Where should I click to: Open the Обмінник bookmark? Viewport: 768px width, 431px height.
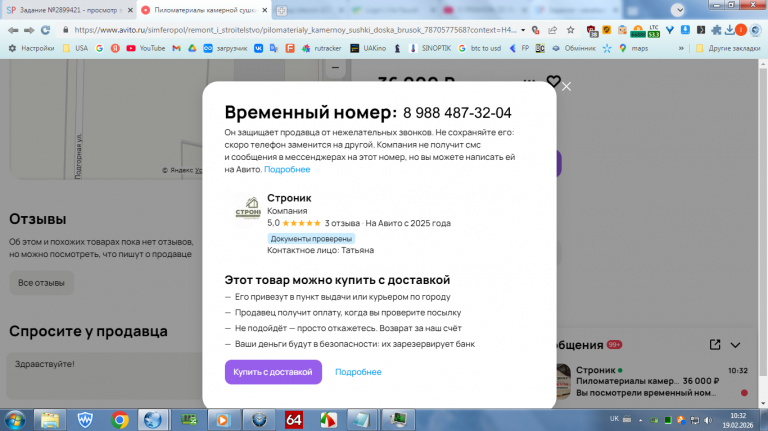pyautogui.click(x=574, y=48)
